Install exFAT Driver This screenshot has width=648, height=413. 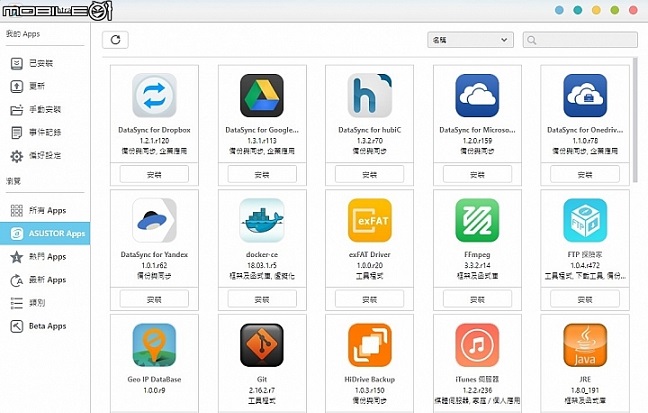pyautogui.click(x=369, y=299)
